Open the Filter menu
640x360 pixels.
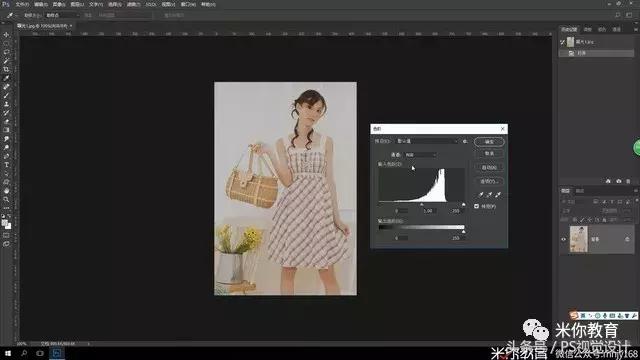click(x=133, y=4)
